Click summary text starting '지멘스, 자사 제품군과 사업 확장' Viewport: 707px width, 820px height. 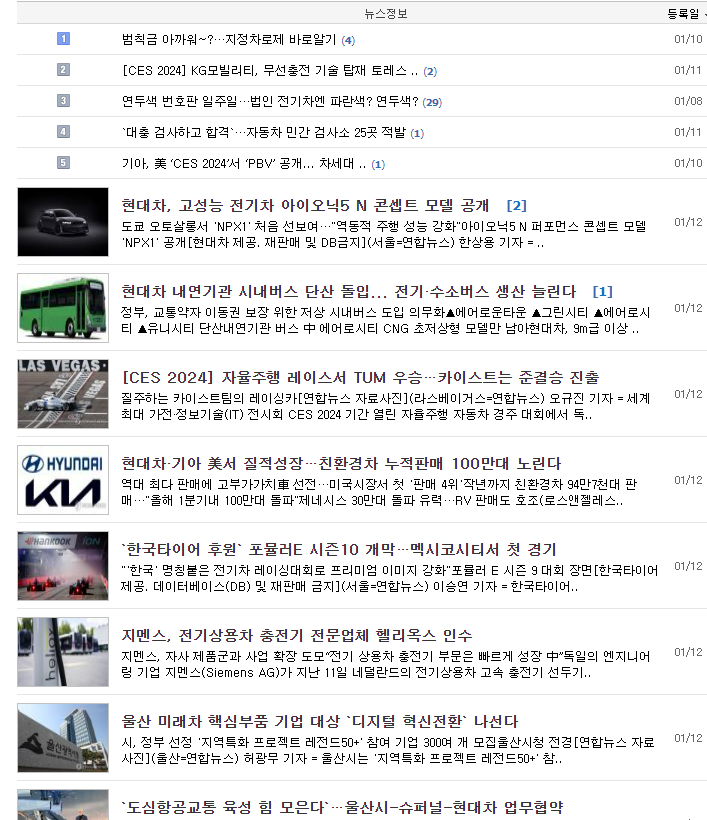point(386,664)
